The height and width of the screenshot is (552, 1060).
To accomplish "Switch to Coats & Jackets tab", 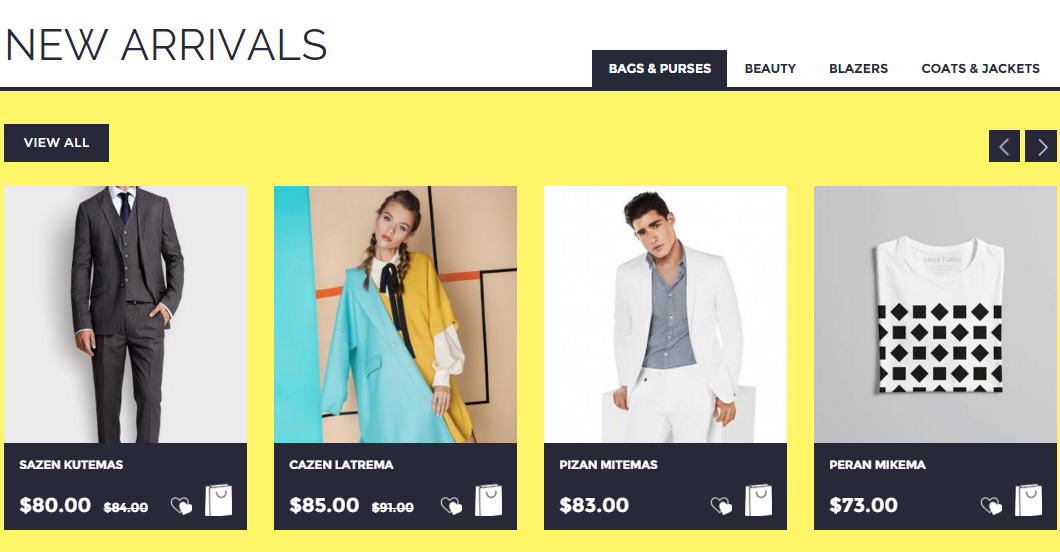I will (x=980, y=69).
